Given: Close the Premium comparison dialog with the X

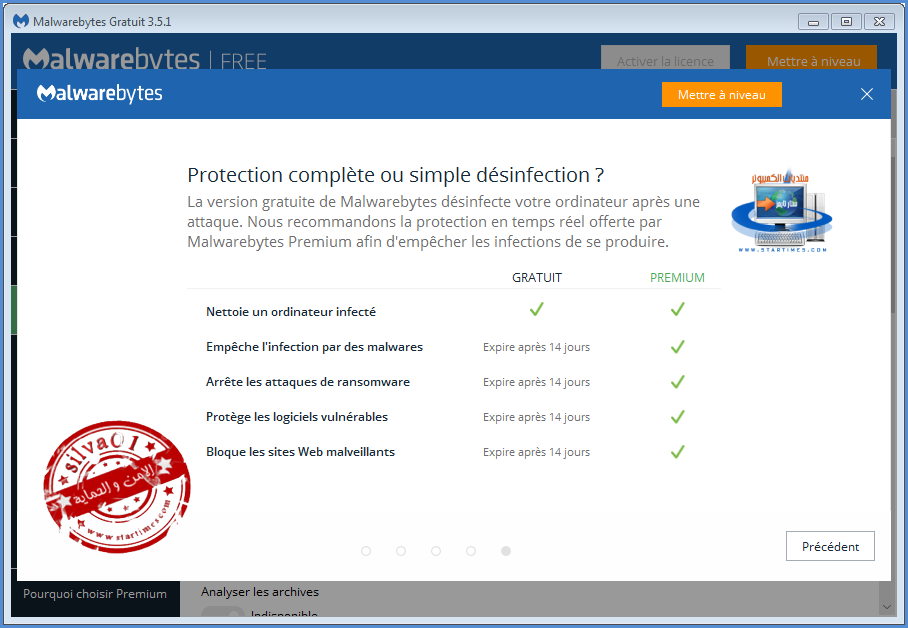Looking at the screenshot, I should tap(866, 95).
